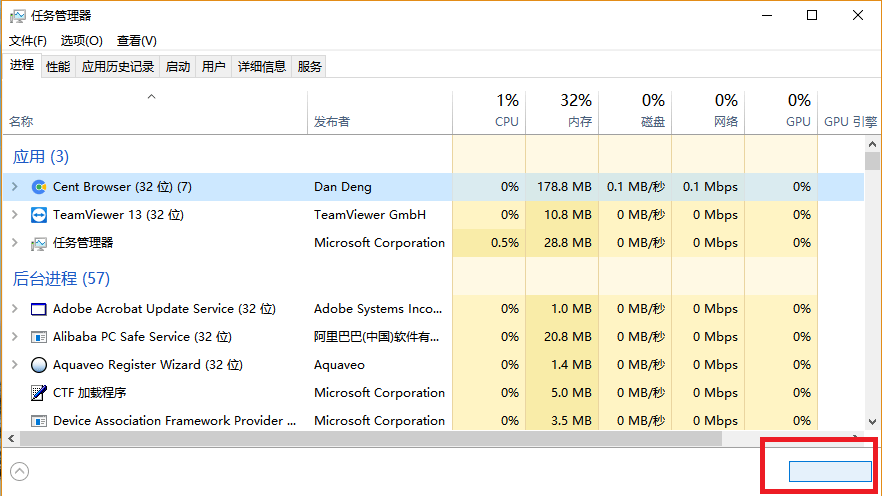Click the CTF 加载程序 icon

[x=39, y=393]
